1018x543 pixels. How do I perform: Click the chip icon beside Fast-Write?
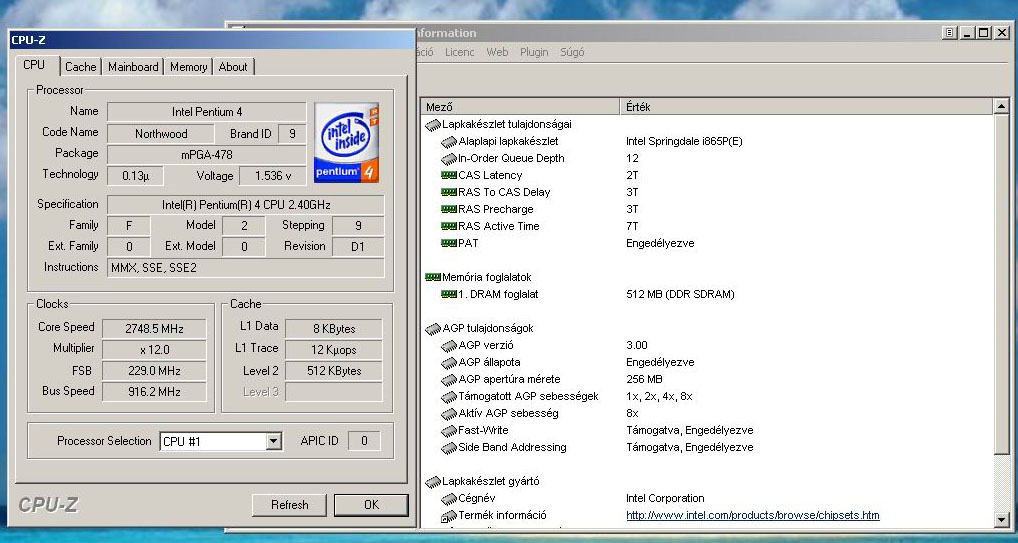coord(449,431)
